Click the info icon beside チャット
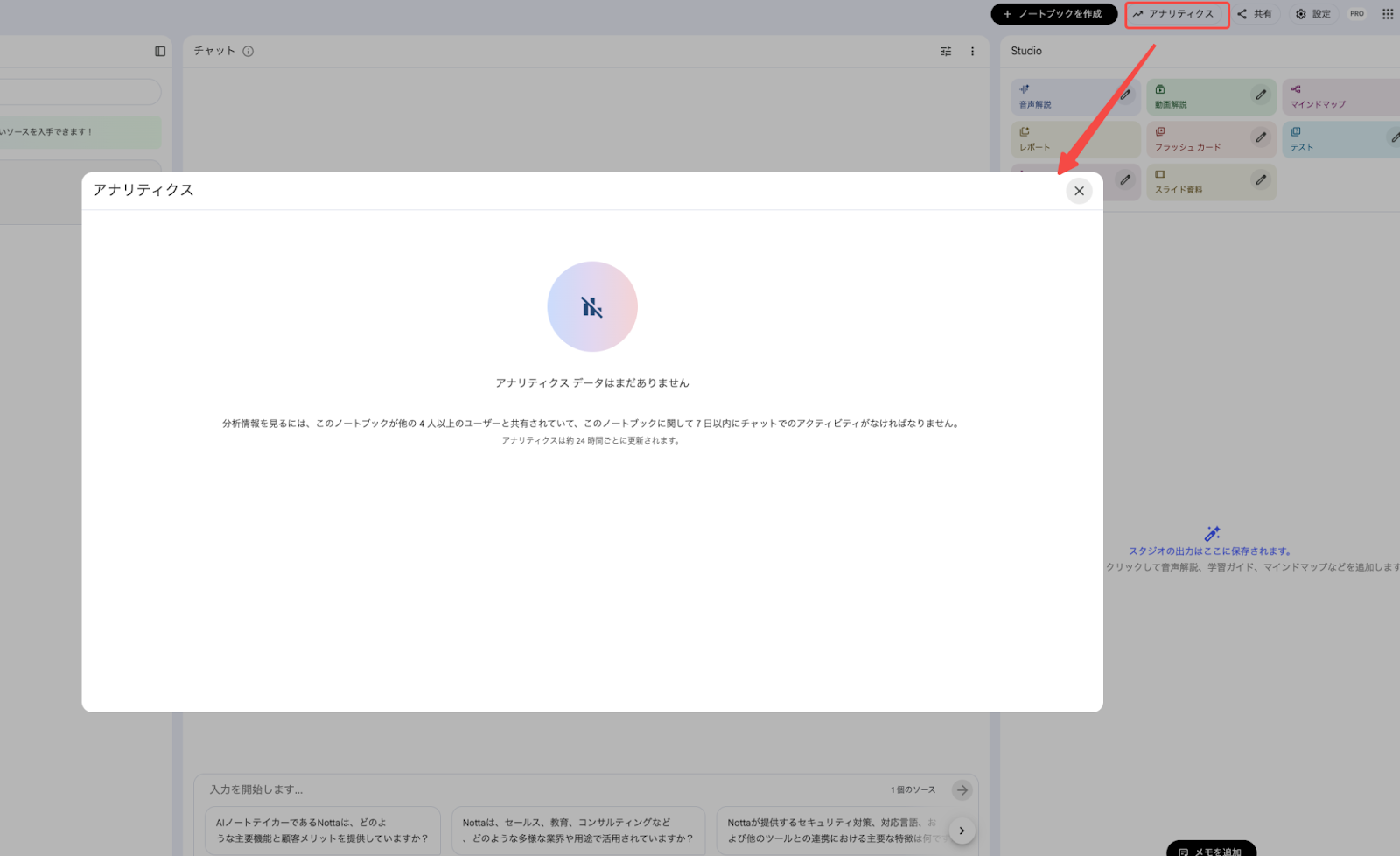The width and height of the screenshot is (1400, 856). [x=248, y=52]
